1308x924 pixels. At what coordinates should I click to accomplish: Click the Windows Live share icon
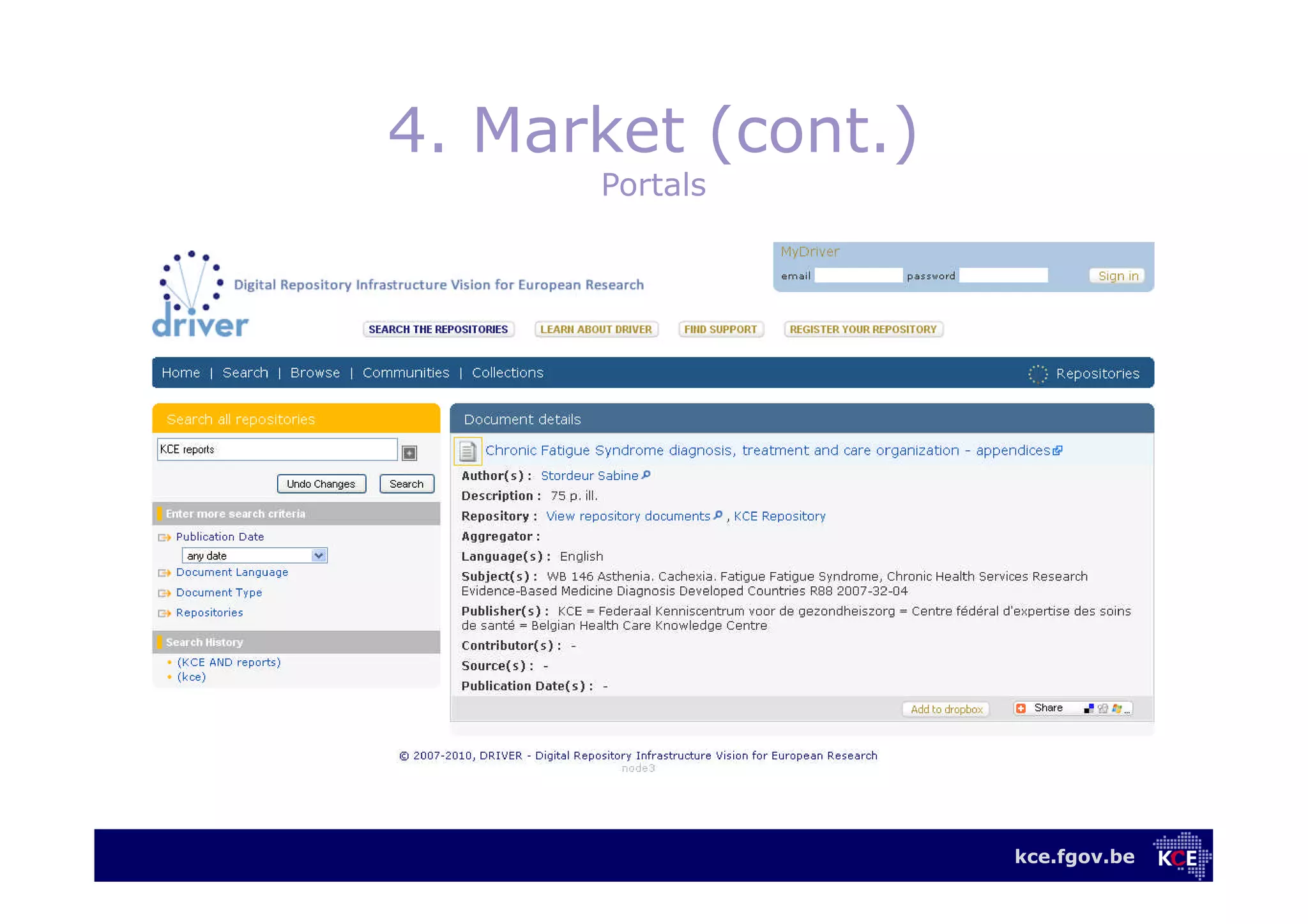[x=1116, y=708]
